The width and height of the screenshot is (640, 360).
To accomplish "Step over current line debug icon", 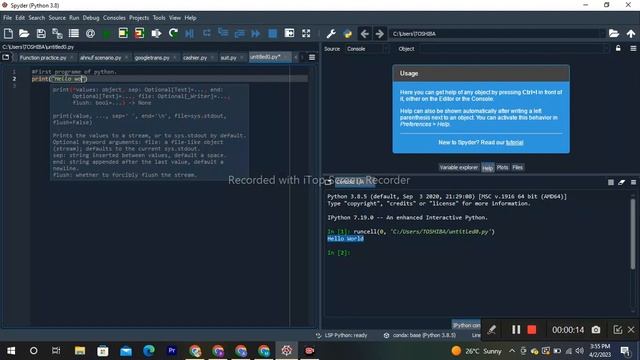I will (207, 33).
